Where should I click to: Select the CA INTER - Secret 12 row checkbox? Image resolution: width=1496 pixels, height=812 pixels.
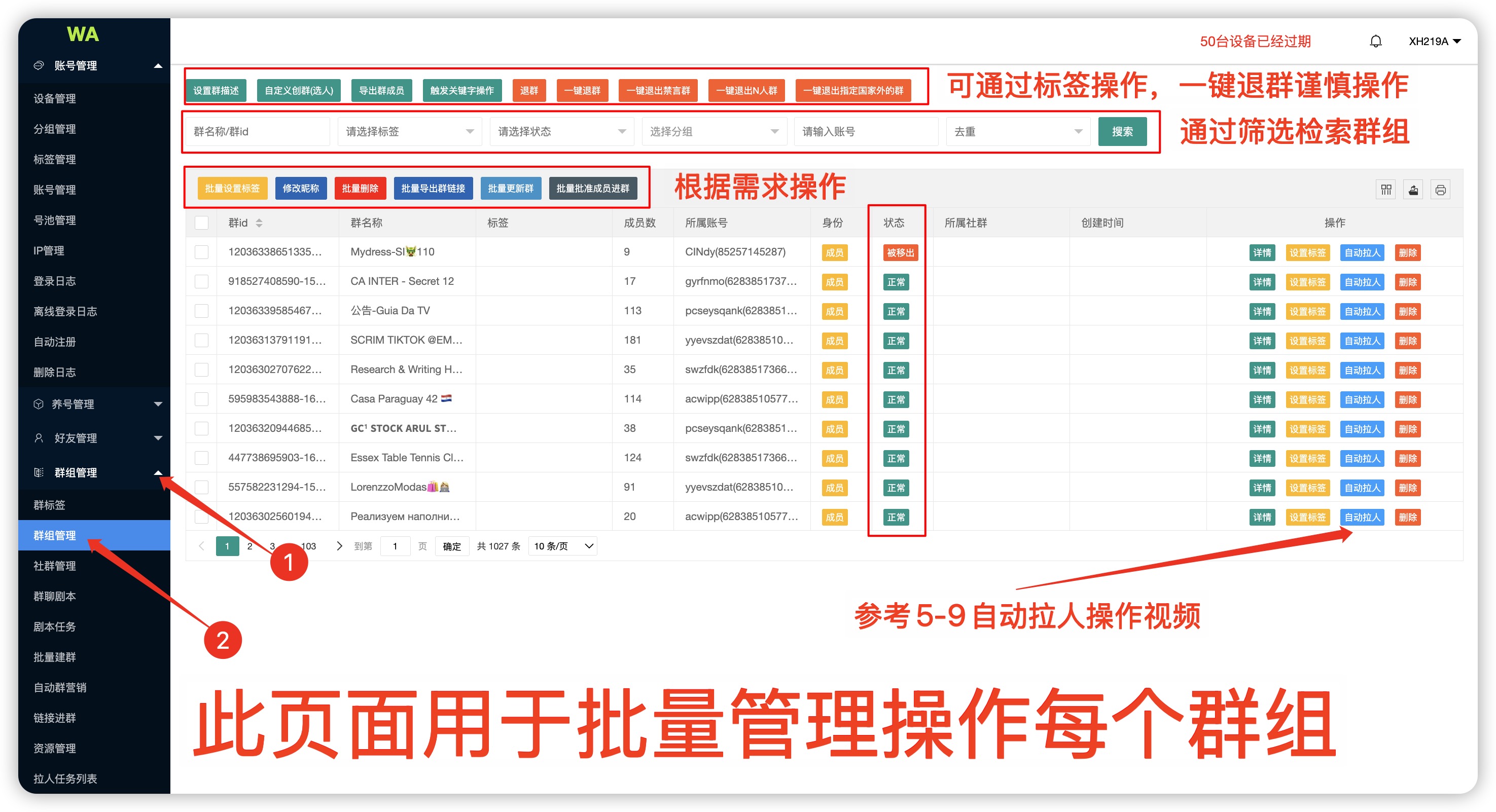(x=201, y=281)
